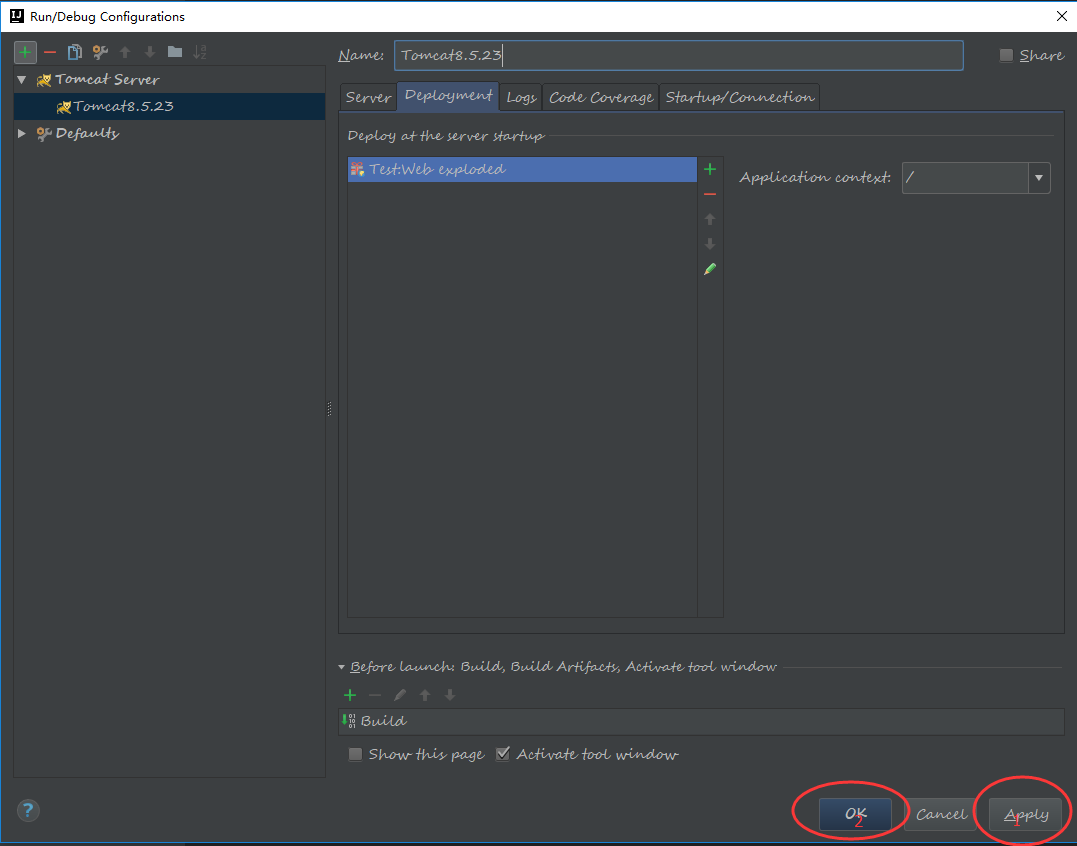Move configuration down in left toolbar

click(150, 52)
